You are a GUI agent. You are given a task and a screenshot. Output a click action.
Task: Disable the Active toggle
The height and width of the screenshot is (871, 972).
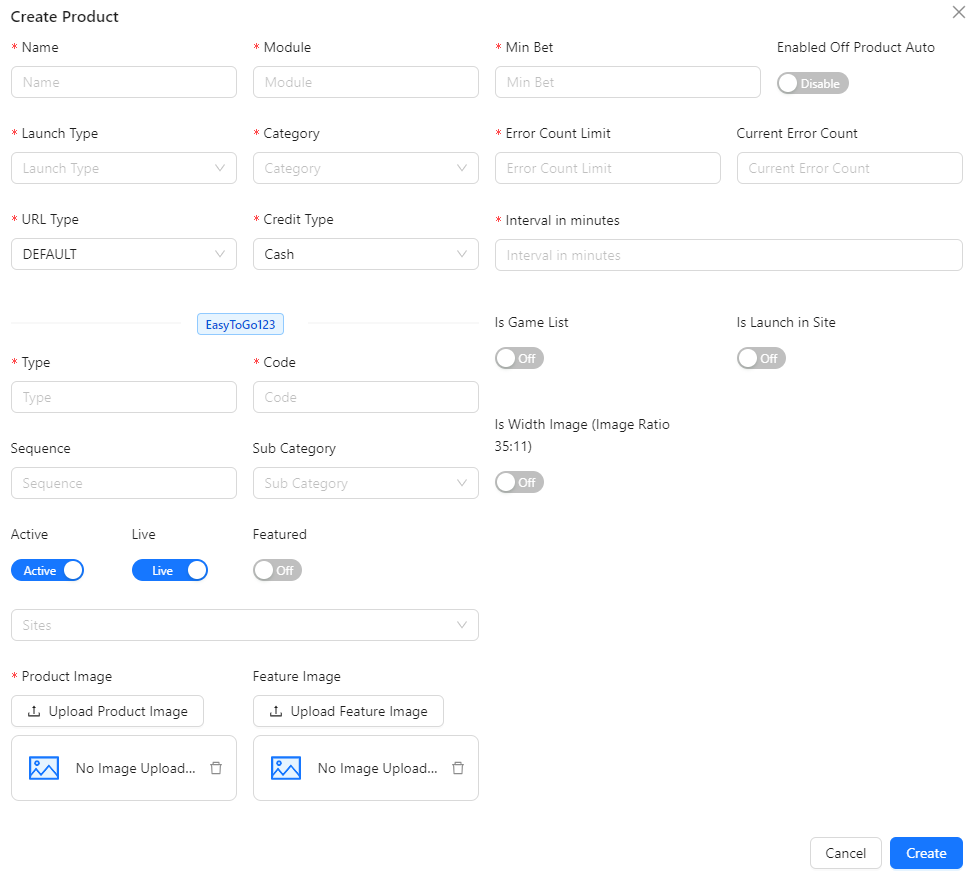pos(47,570)
